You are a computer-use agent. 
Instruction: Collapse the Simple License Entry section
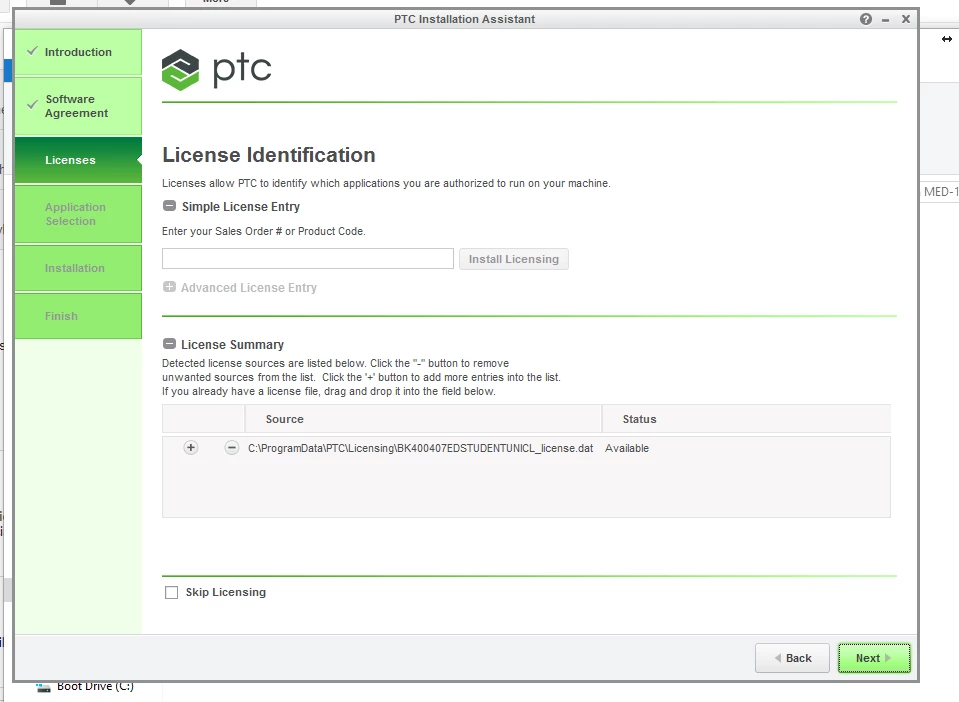[x=169, y=206]
